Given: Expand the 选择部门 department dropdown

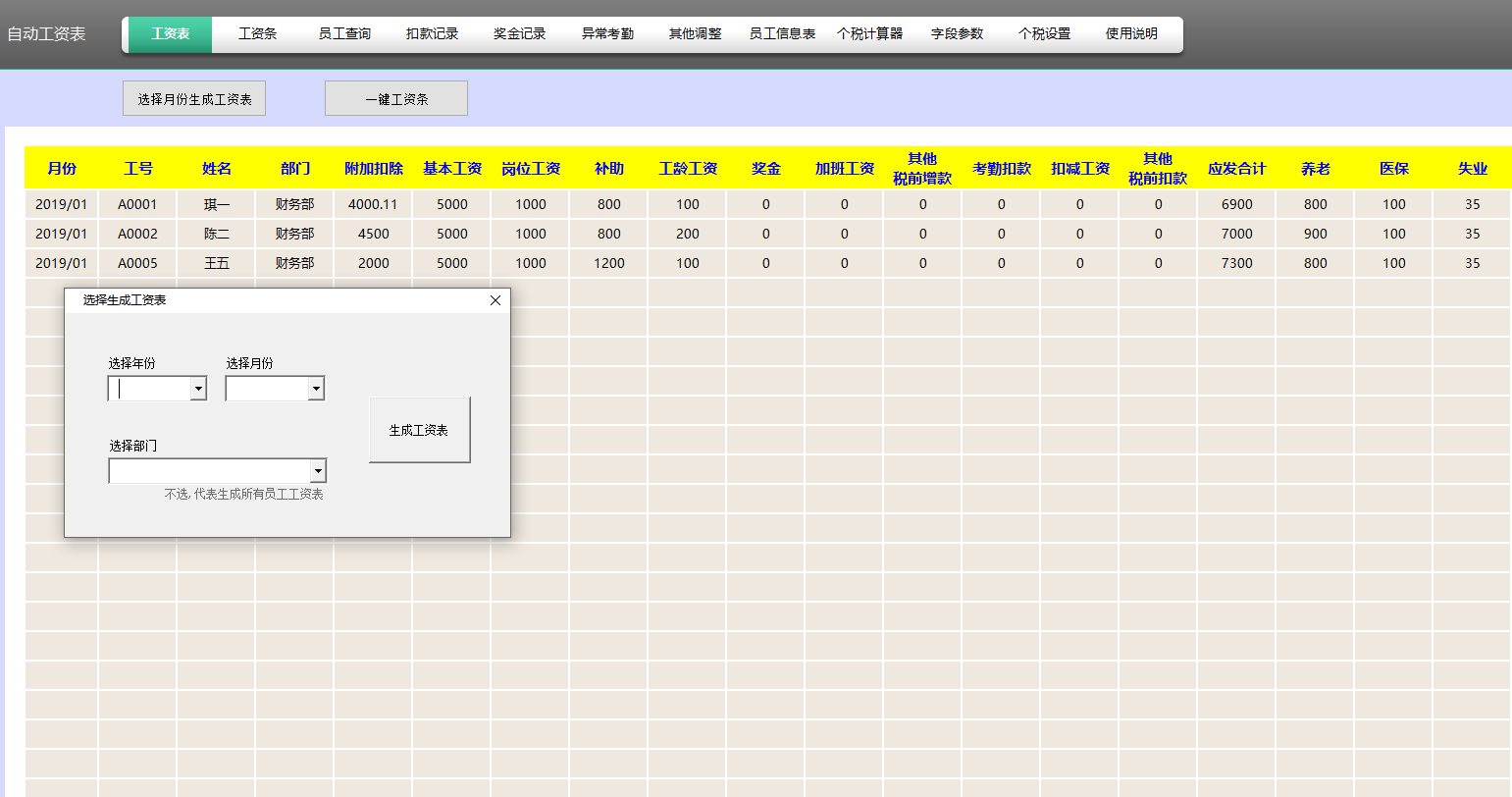Looking at the screenshot, I should point(319,470).
